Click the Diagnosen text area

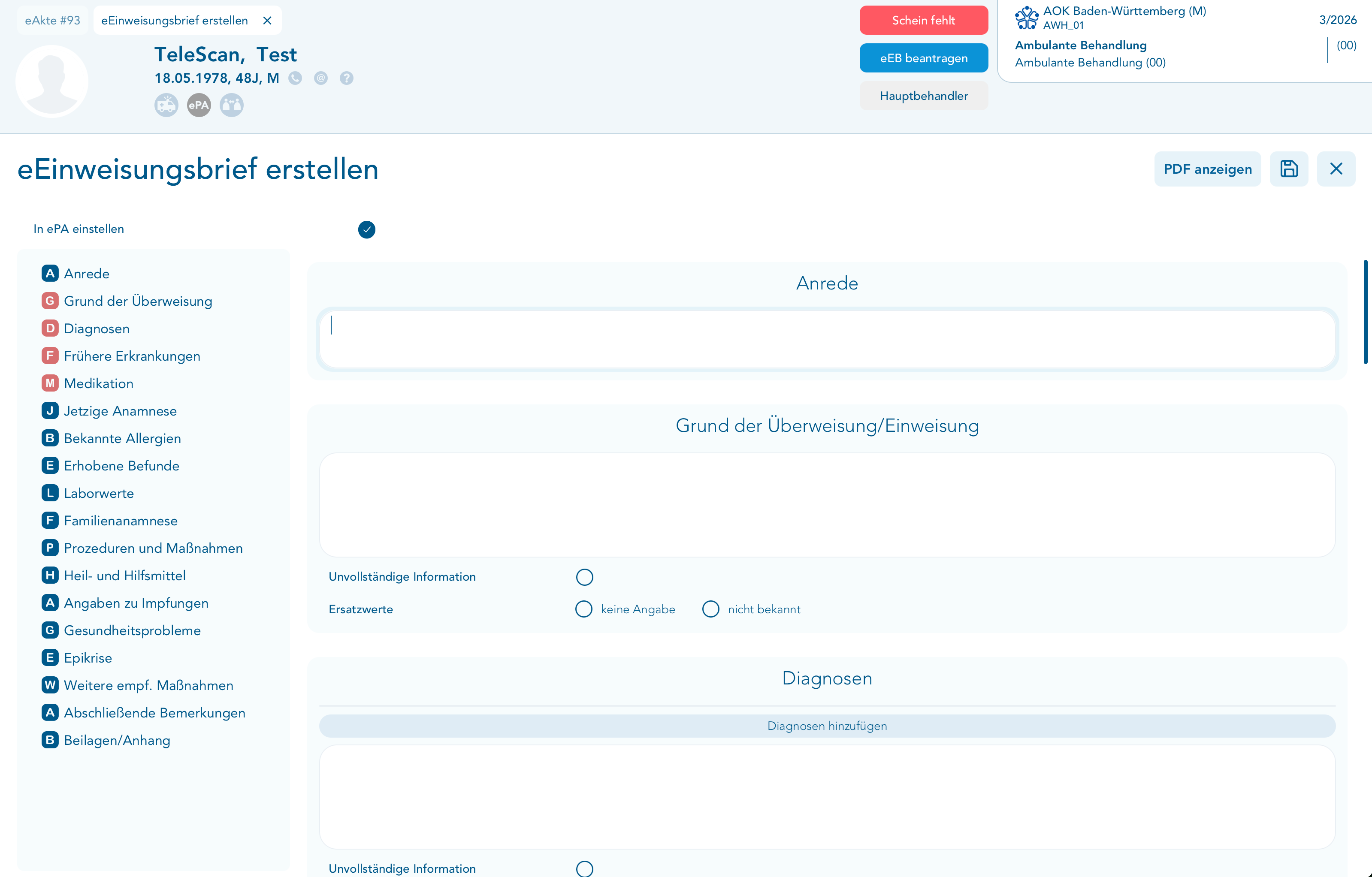(x=827, y=797)
